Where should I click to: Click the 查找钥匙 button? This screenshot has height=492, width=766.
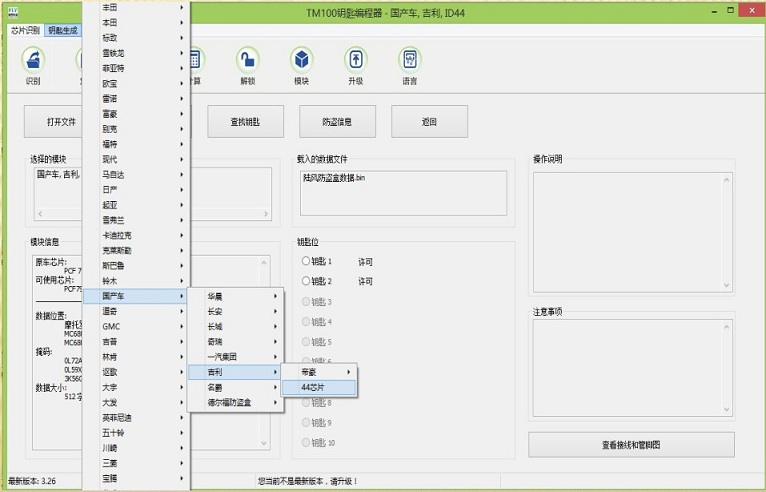click(245, 122)
